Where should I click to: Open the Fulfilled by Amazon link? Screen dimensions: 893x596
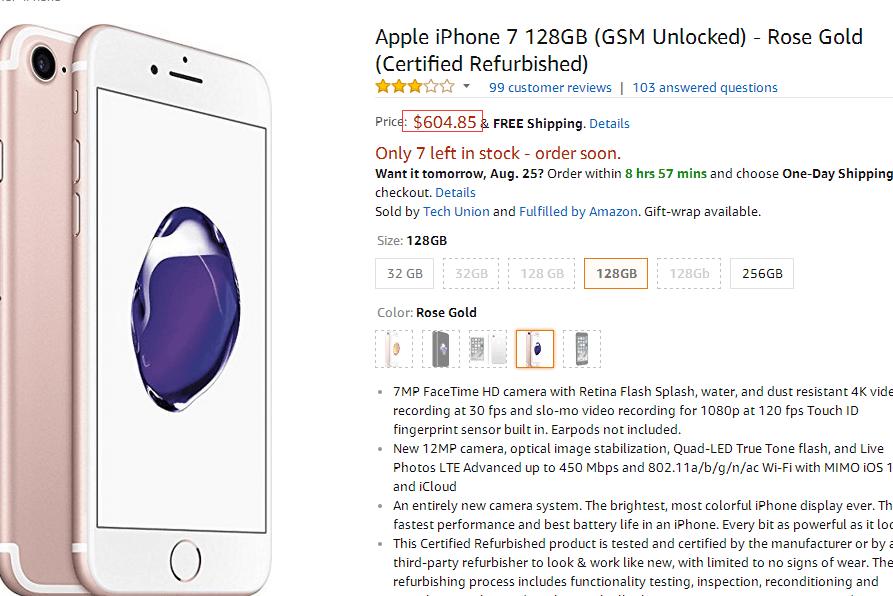pos(578,212)
